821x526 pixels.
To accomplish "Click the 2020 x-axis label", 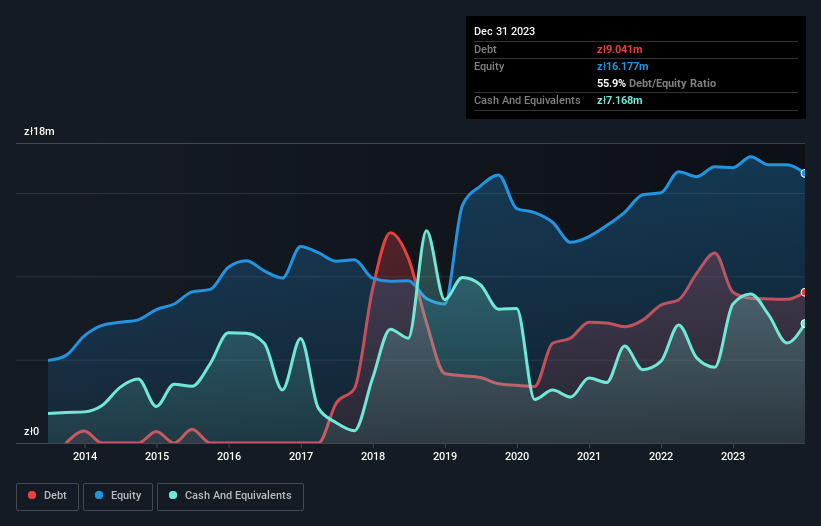I will [517, 456].
